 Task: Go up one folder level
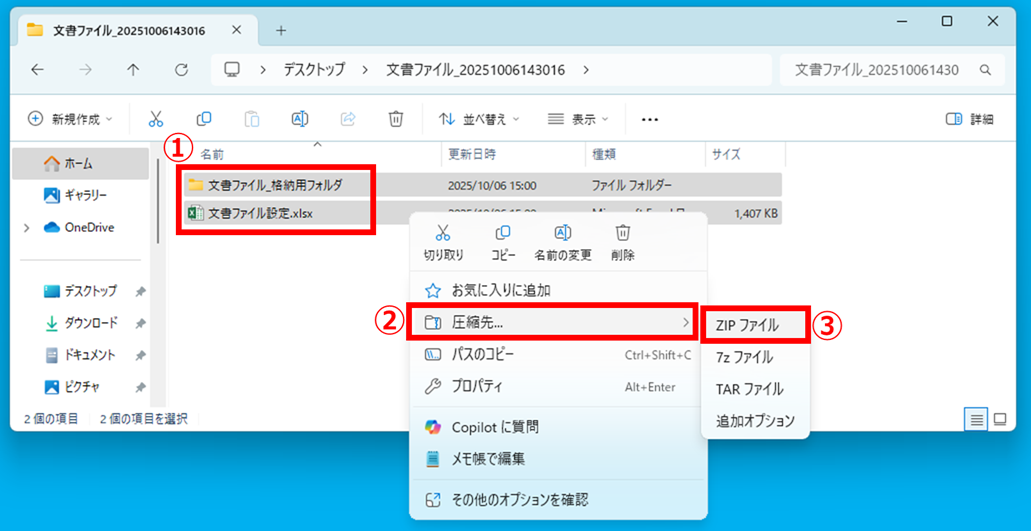[133, 70]
